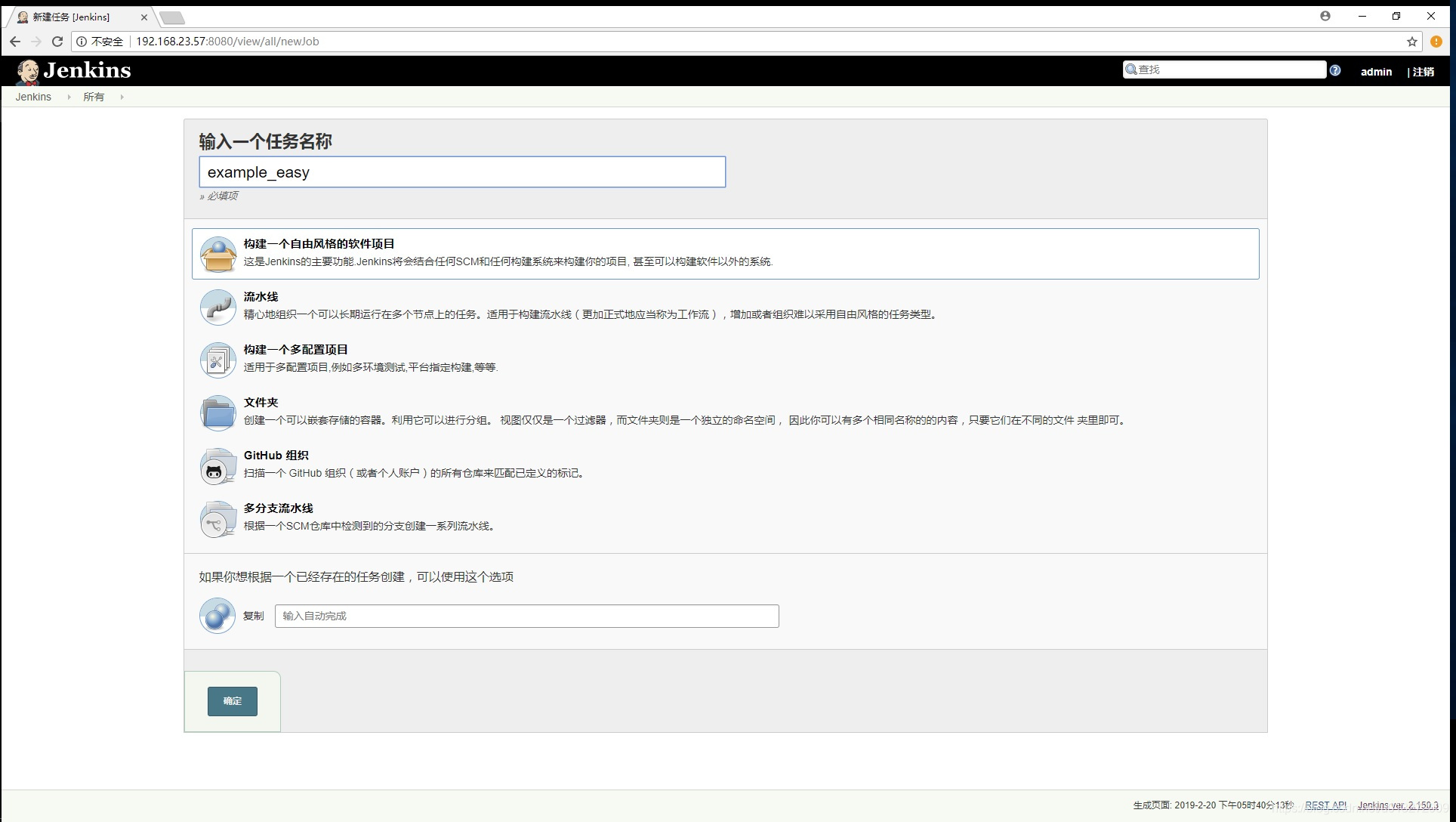Open the search help question mark icon
The height and width of the screenshot is (822, 1456).
coord(1335,70)
